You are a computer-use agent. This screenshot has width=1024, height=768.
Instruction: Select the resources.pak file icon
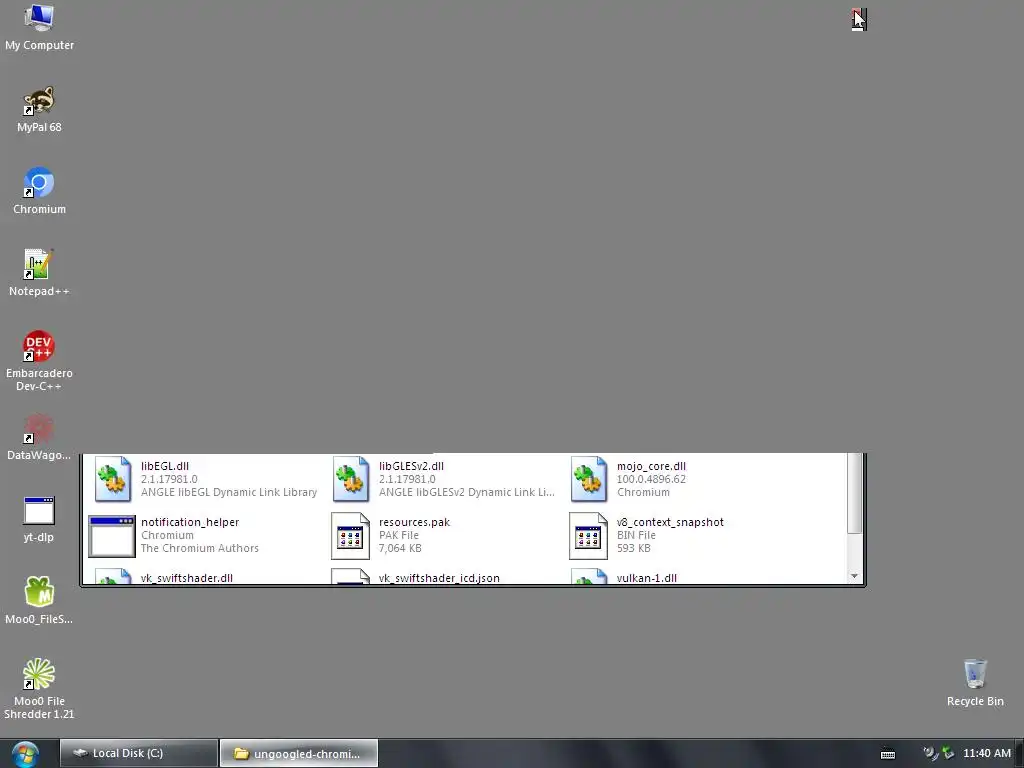[x=351, y=536]
